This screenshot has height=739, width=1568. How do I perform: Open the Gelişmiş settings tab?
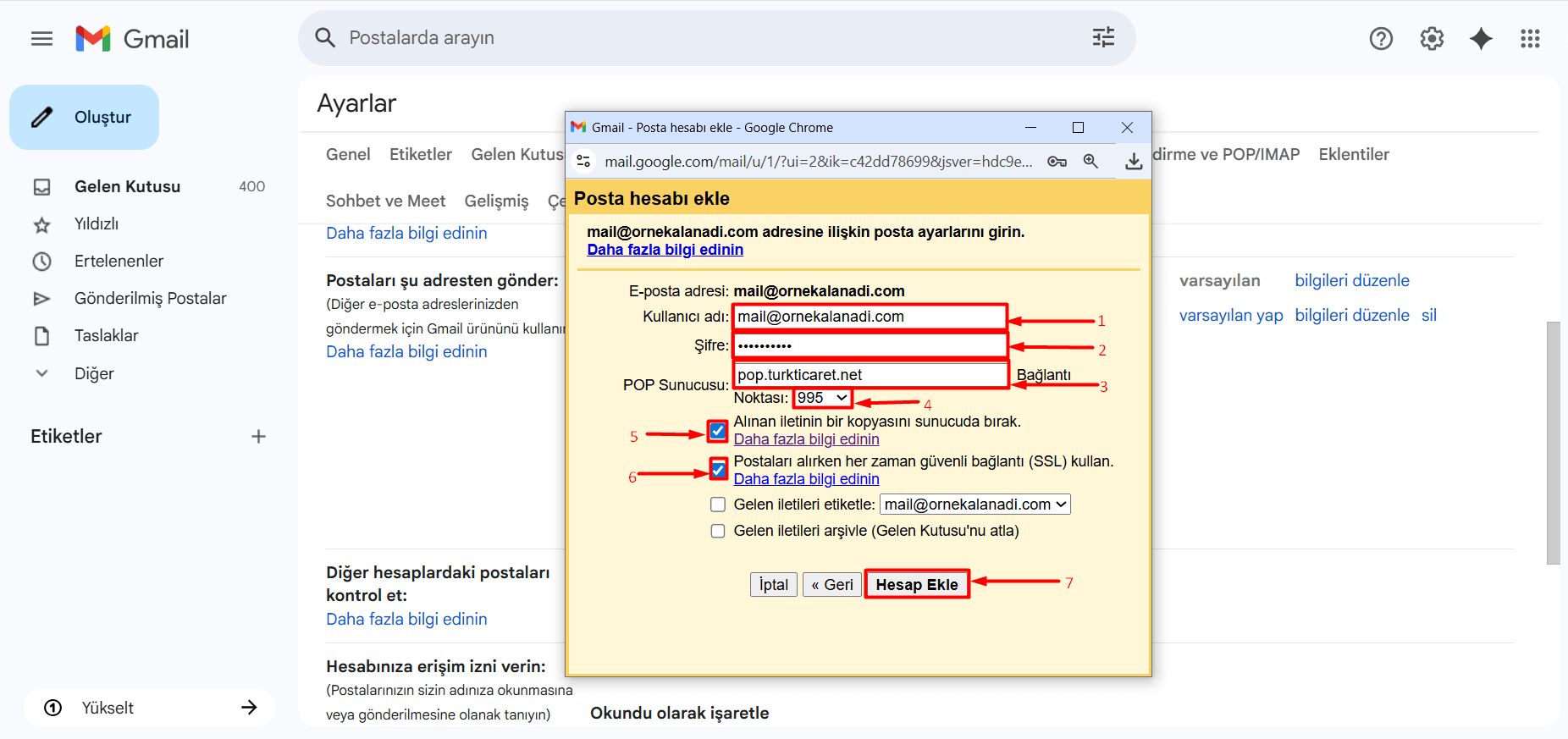click(x=496, y=201)
